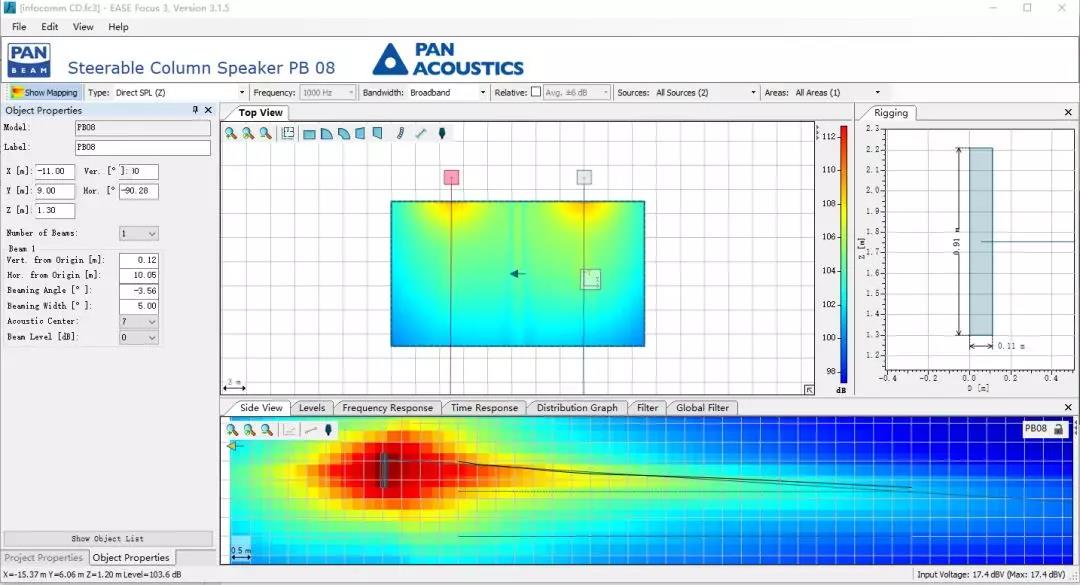The height and width of the screenshot is (585, 1080).
Task: Click the Z [m] coordinate field
Action: [54, 210]
